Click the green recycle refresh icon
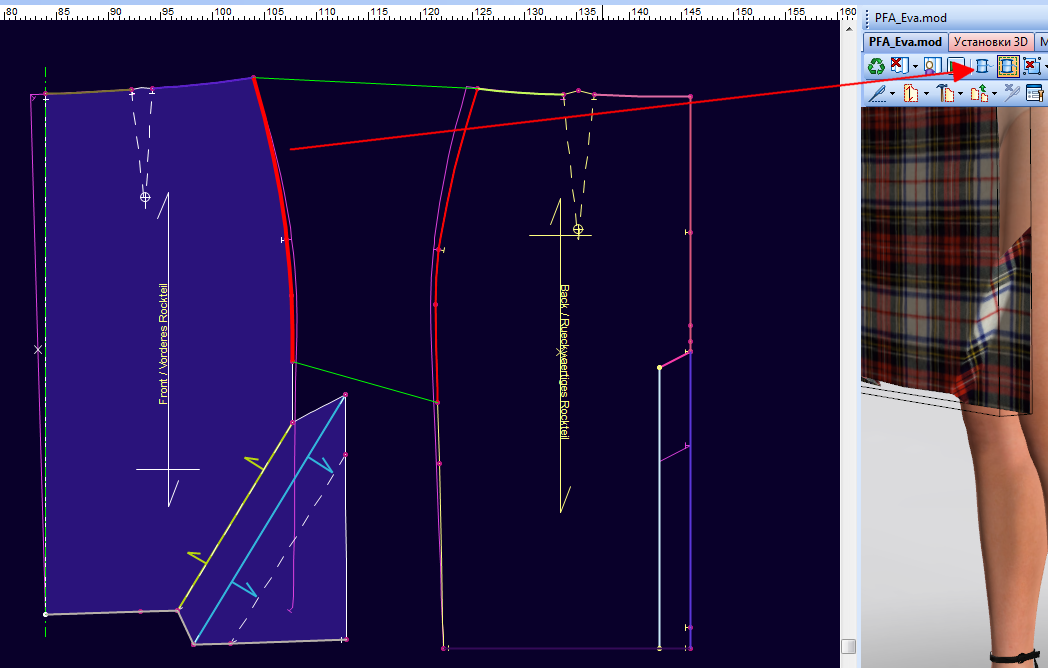This screenshot has height=668, width=1048. (x=876, y=67)
